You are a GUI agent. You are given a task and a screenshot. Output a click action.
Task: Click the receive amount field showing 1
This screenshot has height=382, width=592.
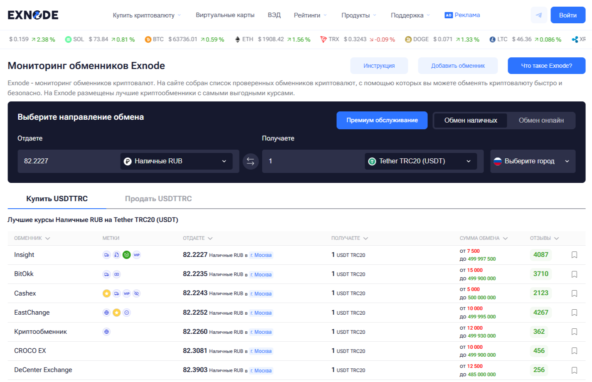pos(313,161)
